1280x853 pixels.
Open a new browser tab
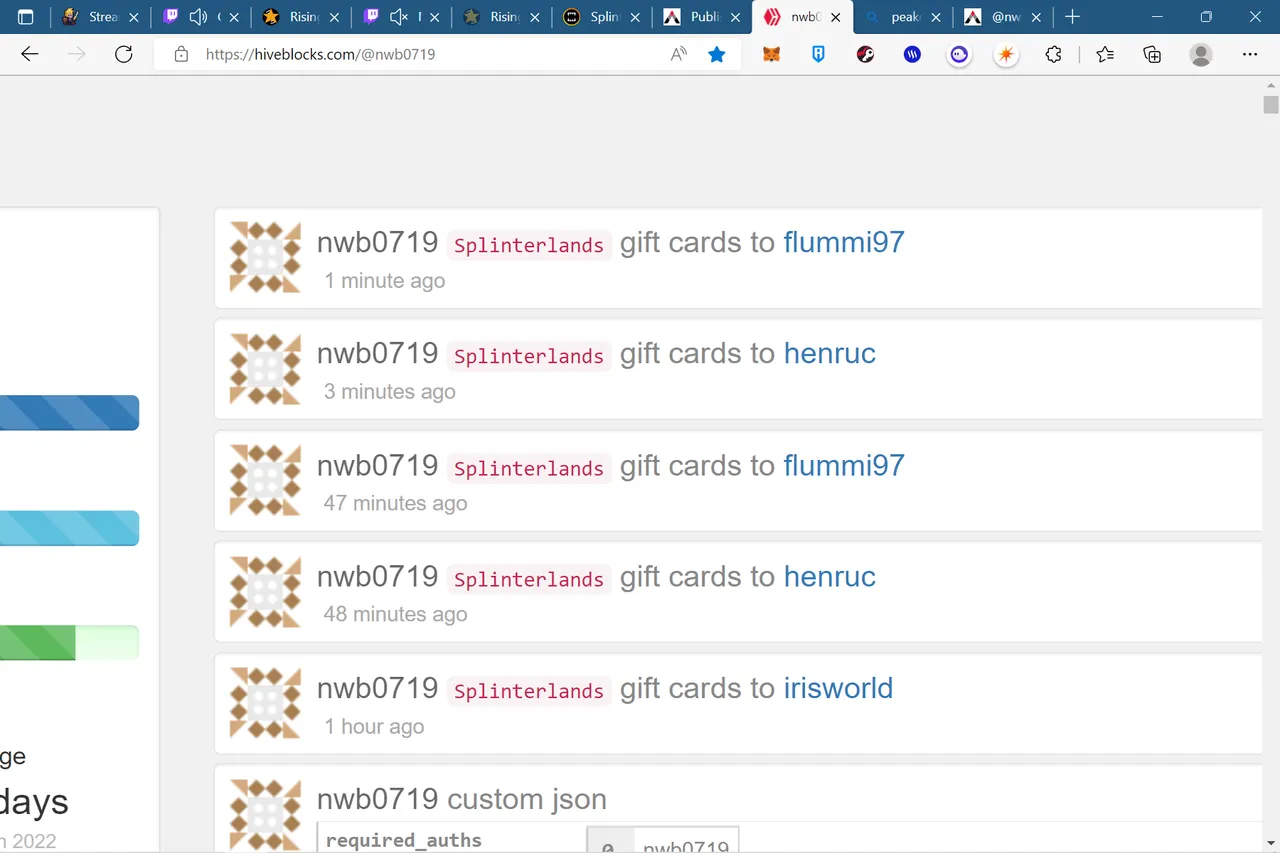1072,17
